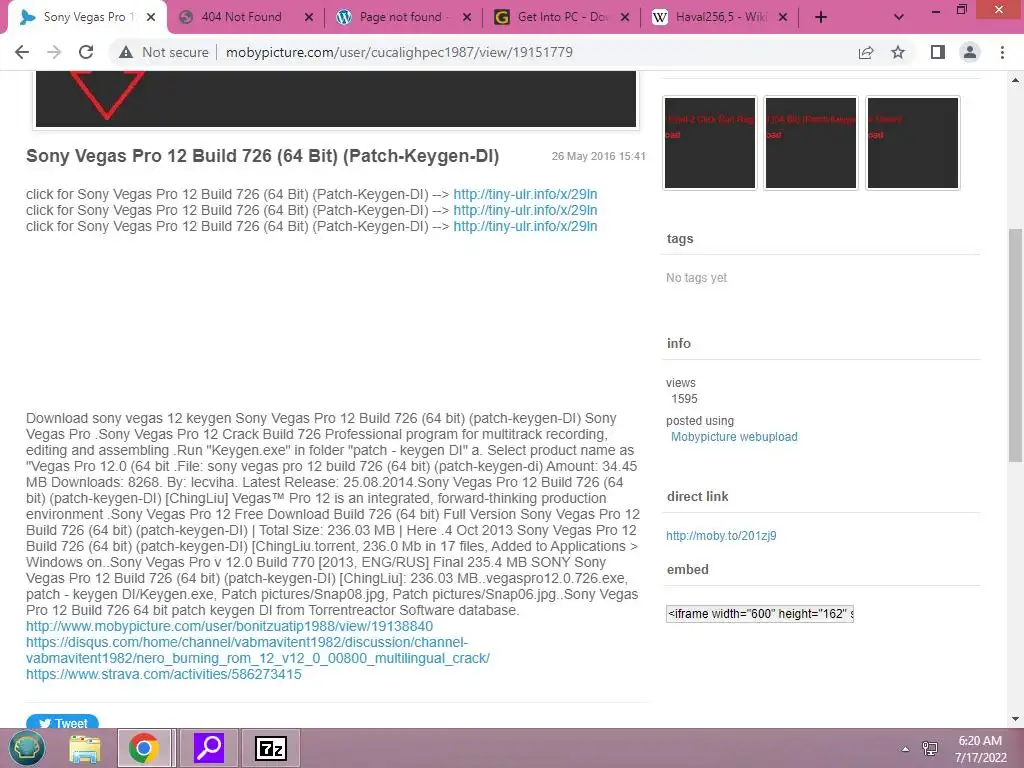The width and height of the screenshot is (1024, 768).
Task: Open the Chrome profile menu
Action: pos(970,52)
